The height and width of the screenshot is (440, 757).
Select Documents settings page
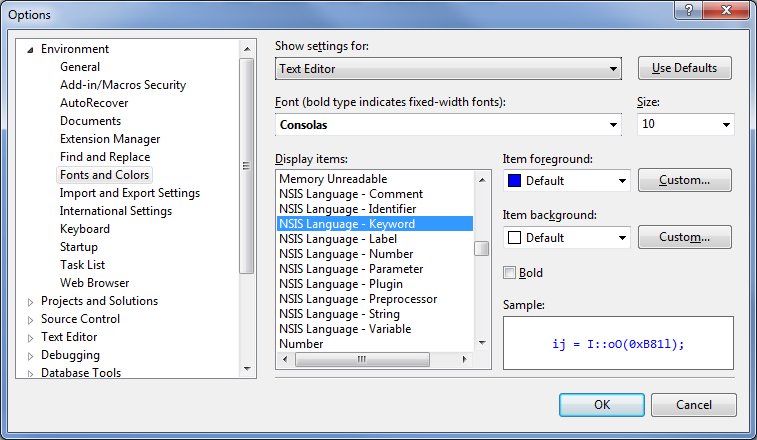tap(90, 121)
